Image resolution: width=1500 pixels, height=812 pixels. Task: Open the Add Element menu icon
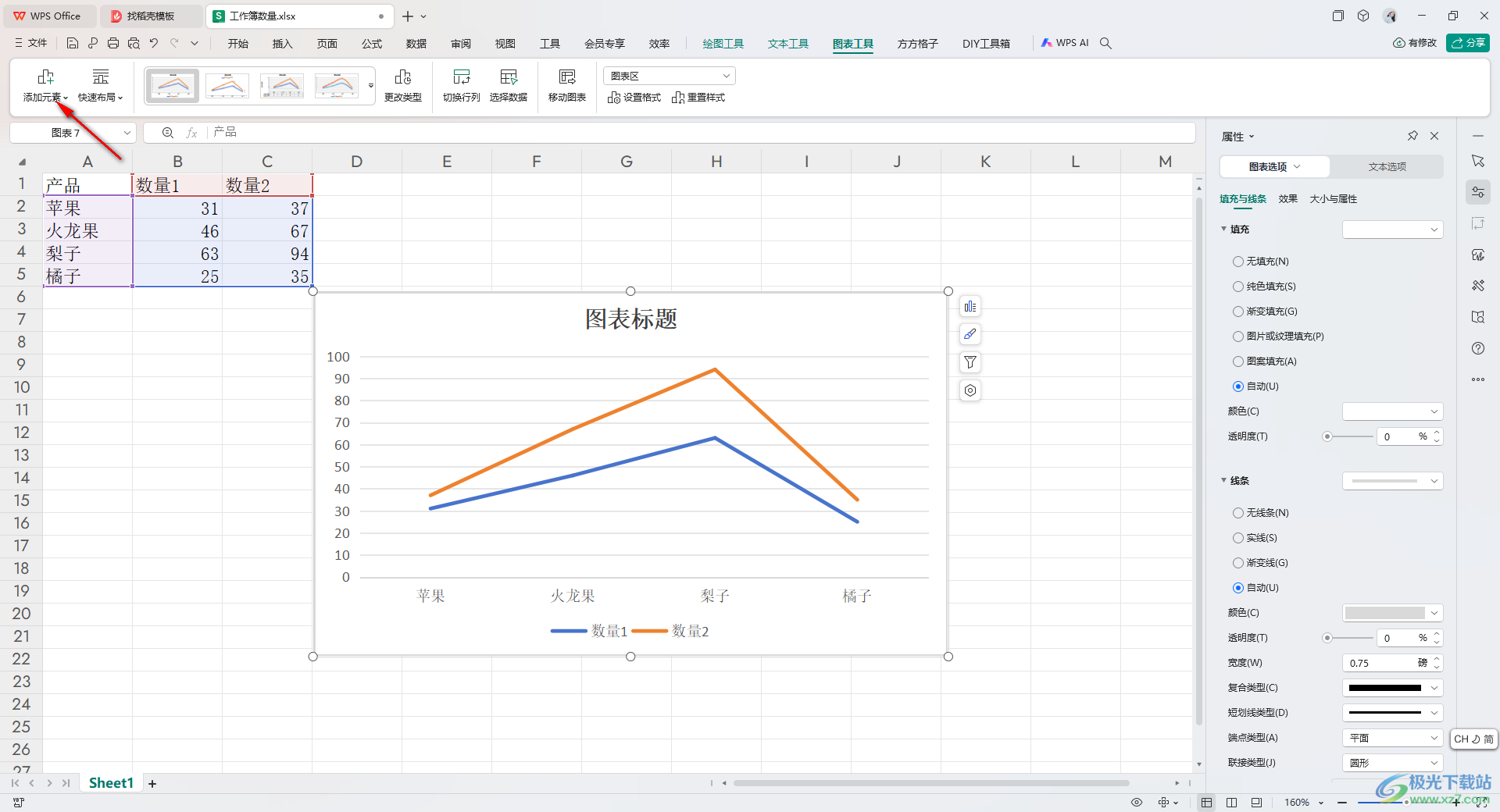pos(45,77)
